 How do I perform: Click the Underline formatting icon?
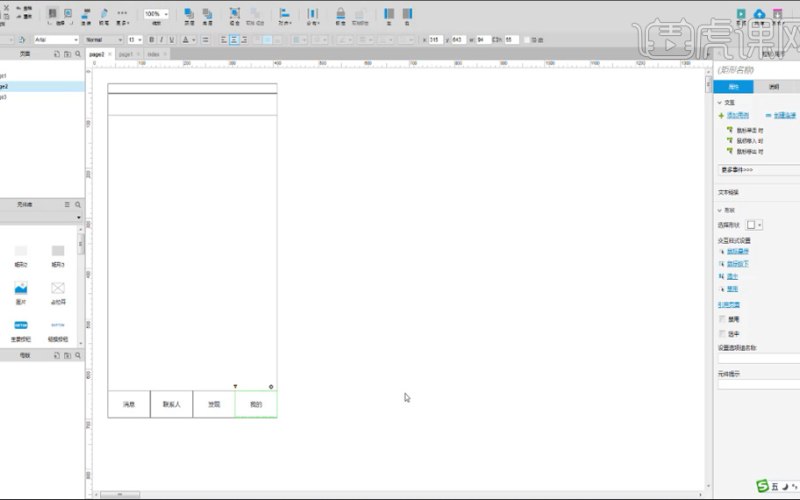click(172, 40)
